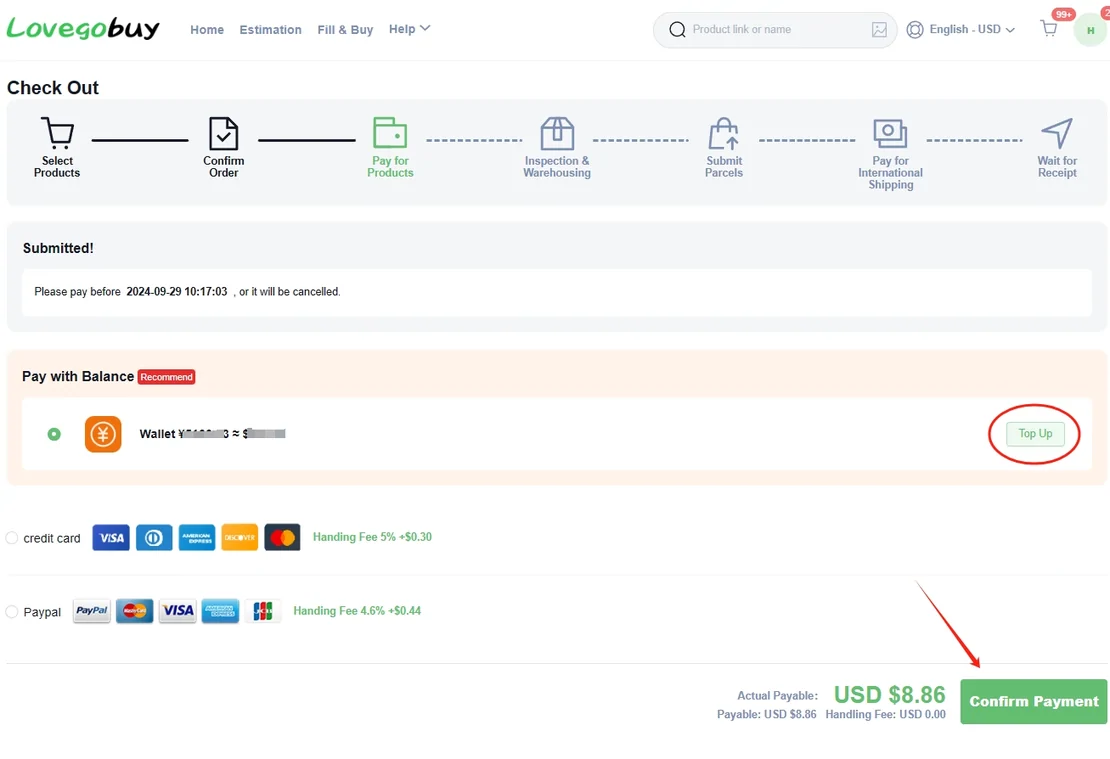1110x759 pixels.
Task: Click the 99+ cart badge
Action: pyautogui.click(x=1063, y=14)
